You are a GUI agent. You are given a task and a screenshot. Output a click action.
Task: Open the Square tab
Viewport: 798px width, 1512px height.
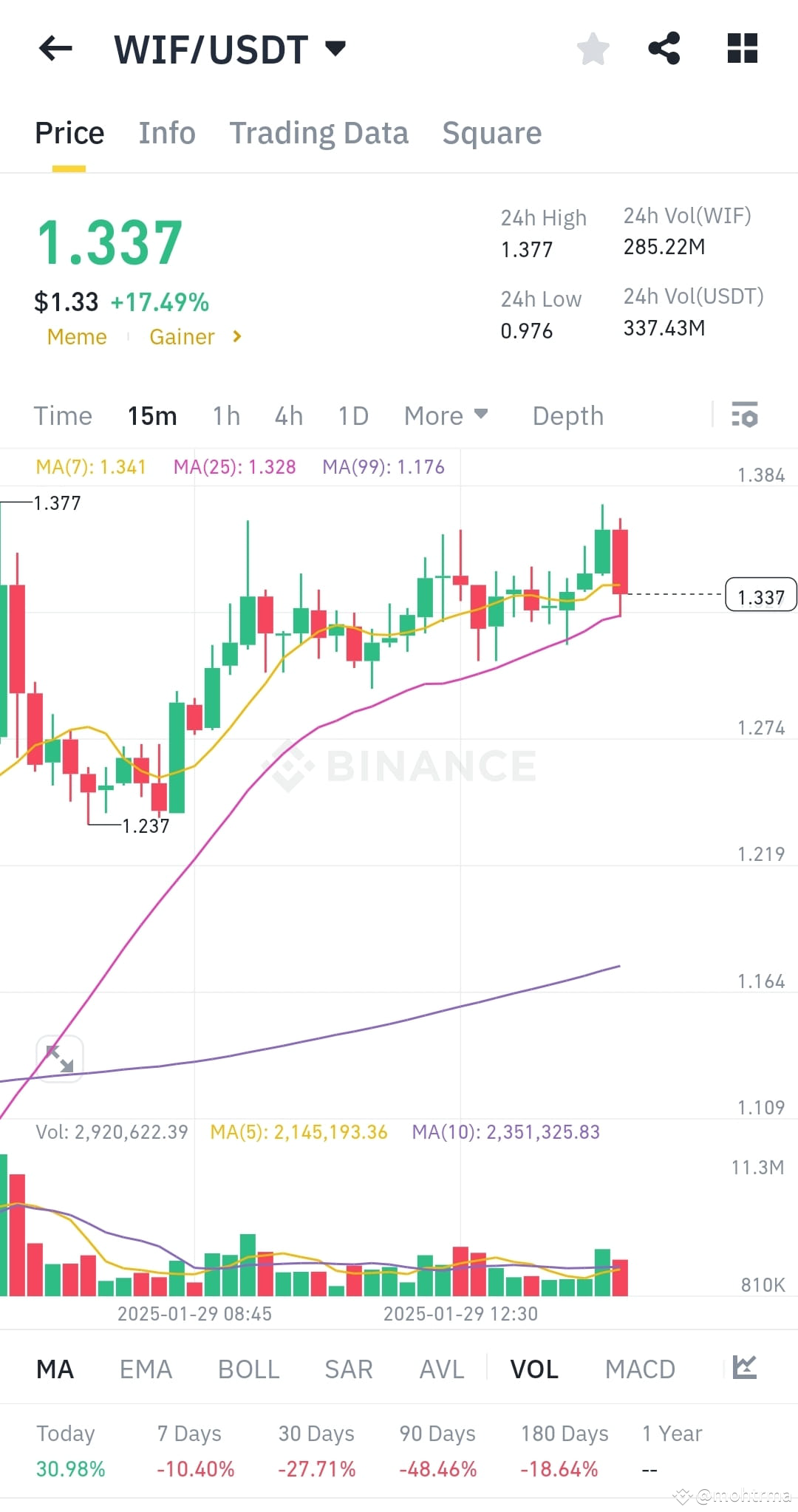coord(491,132)
